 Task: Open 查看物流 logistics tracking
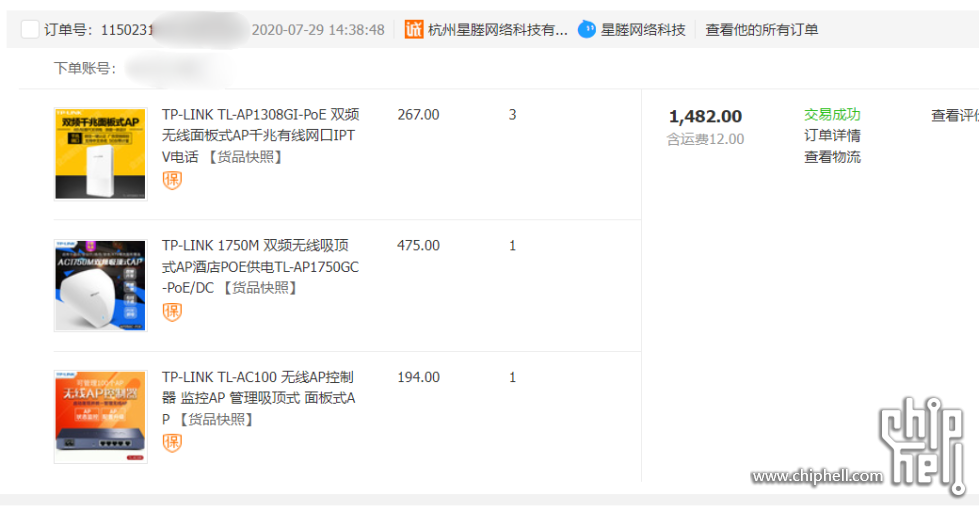(832, 157)
